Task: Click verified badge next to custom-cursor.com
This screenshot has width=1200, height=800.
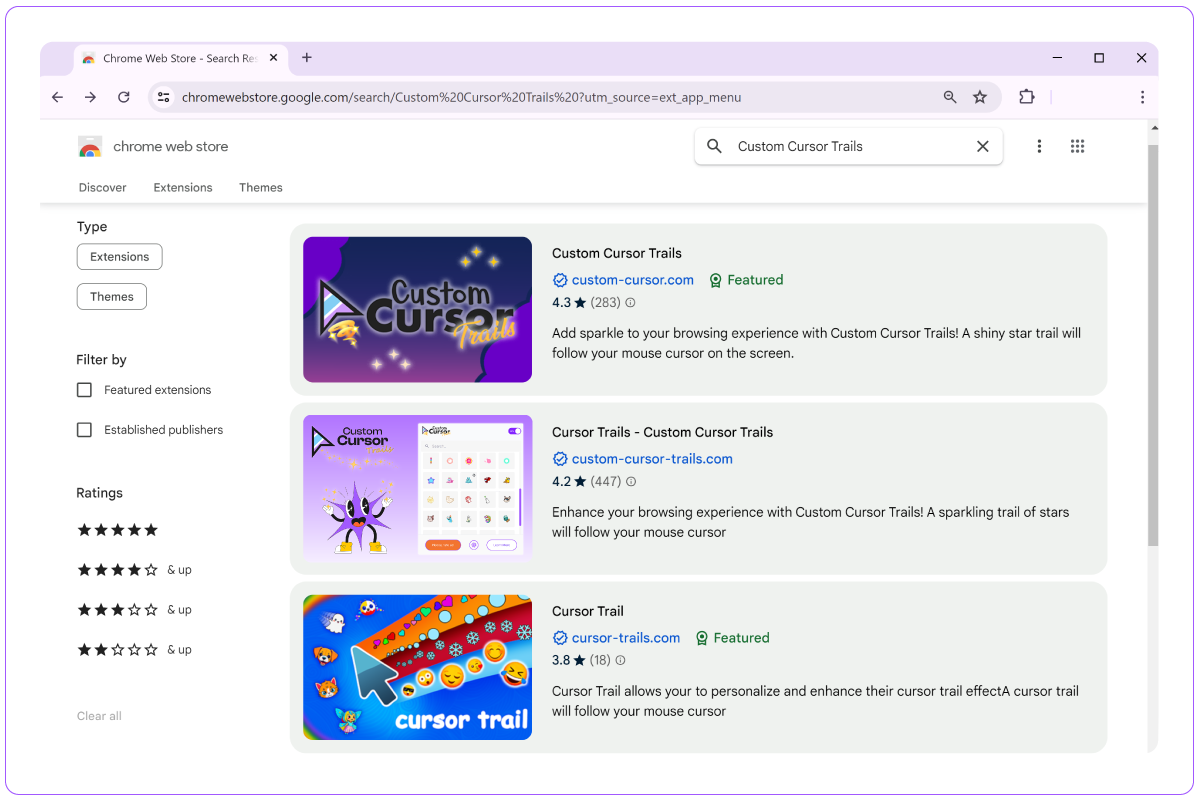Action: (x=560, y=280)
